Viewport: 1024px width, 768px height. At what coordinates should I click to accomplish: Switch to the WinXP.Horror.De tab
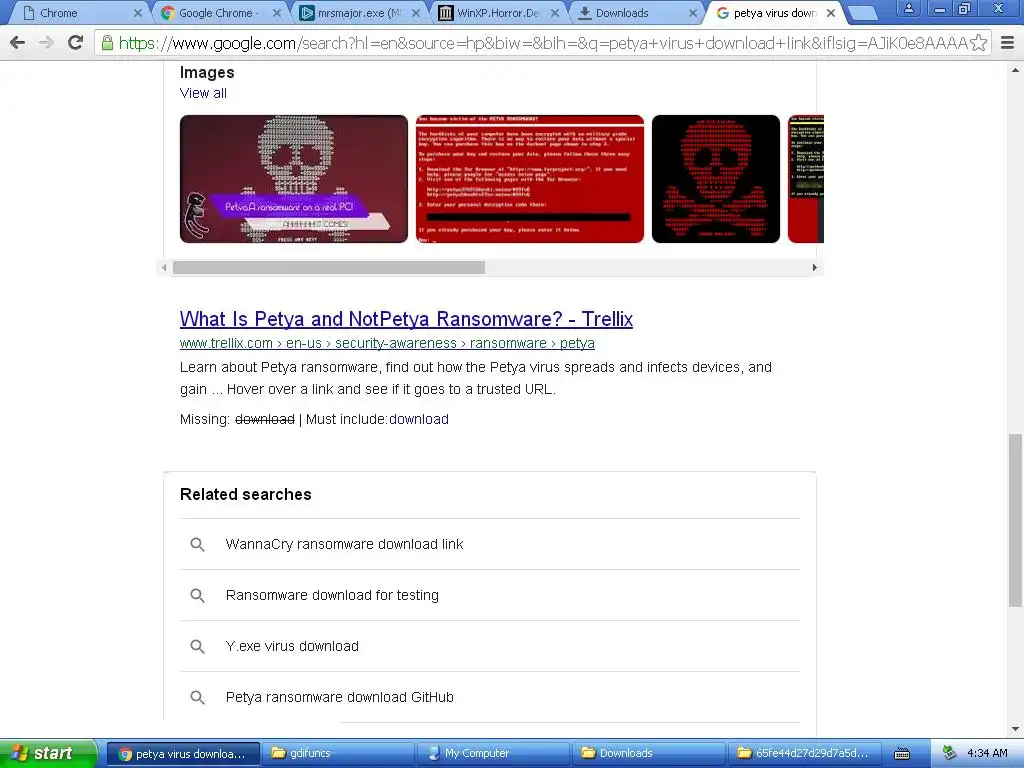tap(498, 13)
